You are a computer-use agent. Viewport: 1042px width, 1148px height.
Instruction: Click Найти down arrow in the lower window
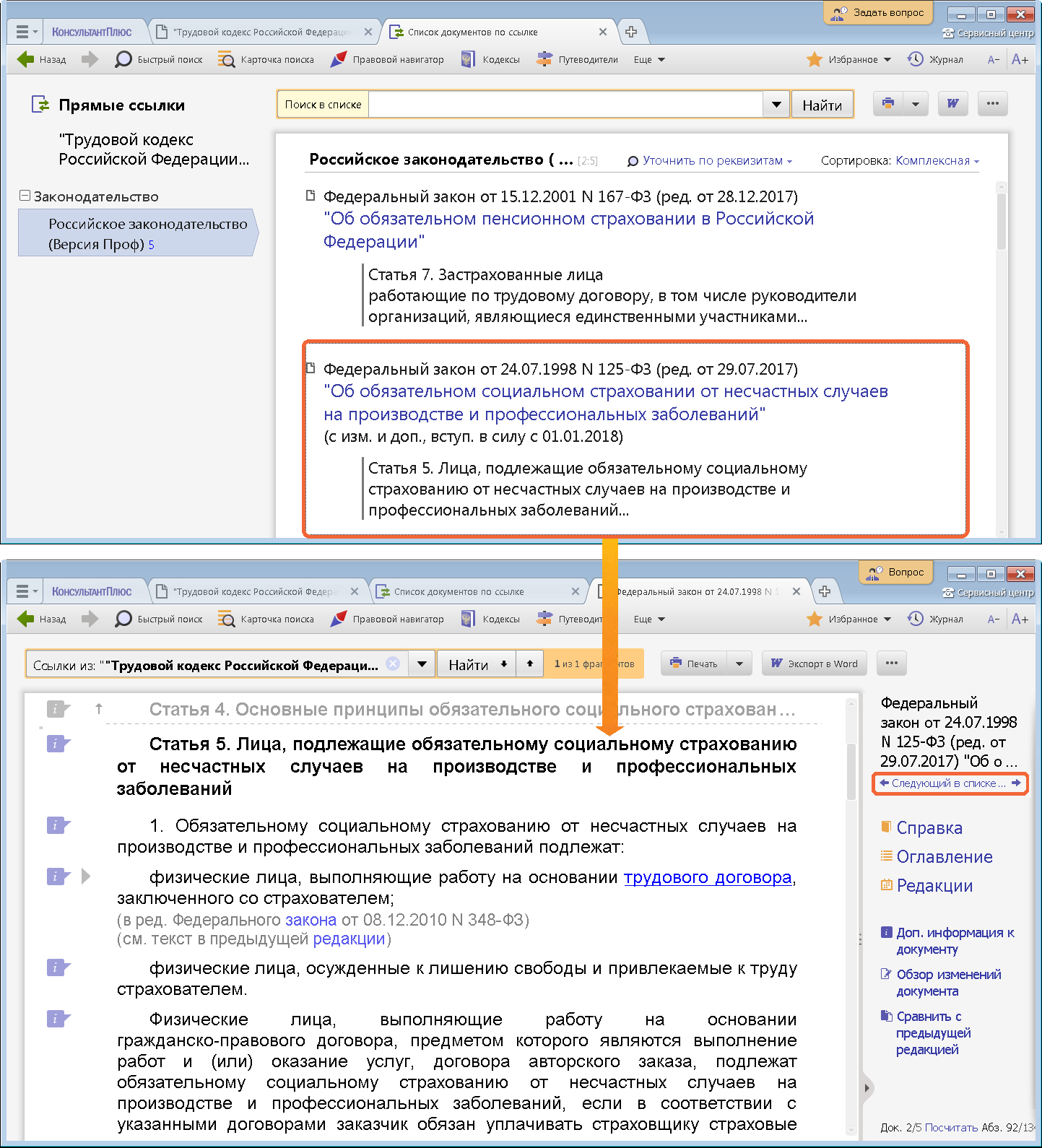[x=504, y=664]
